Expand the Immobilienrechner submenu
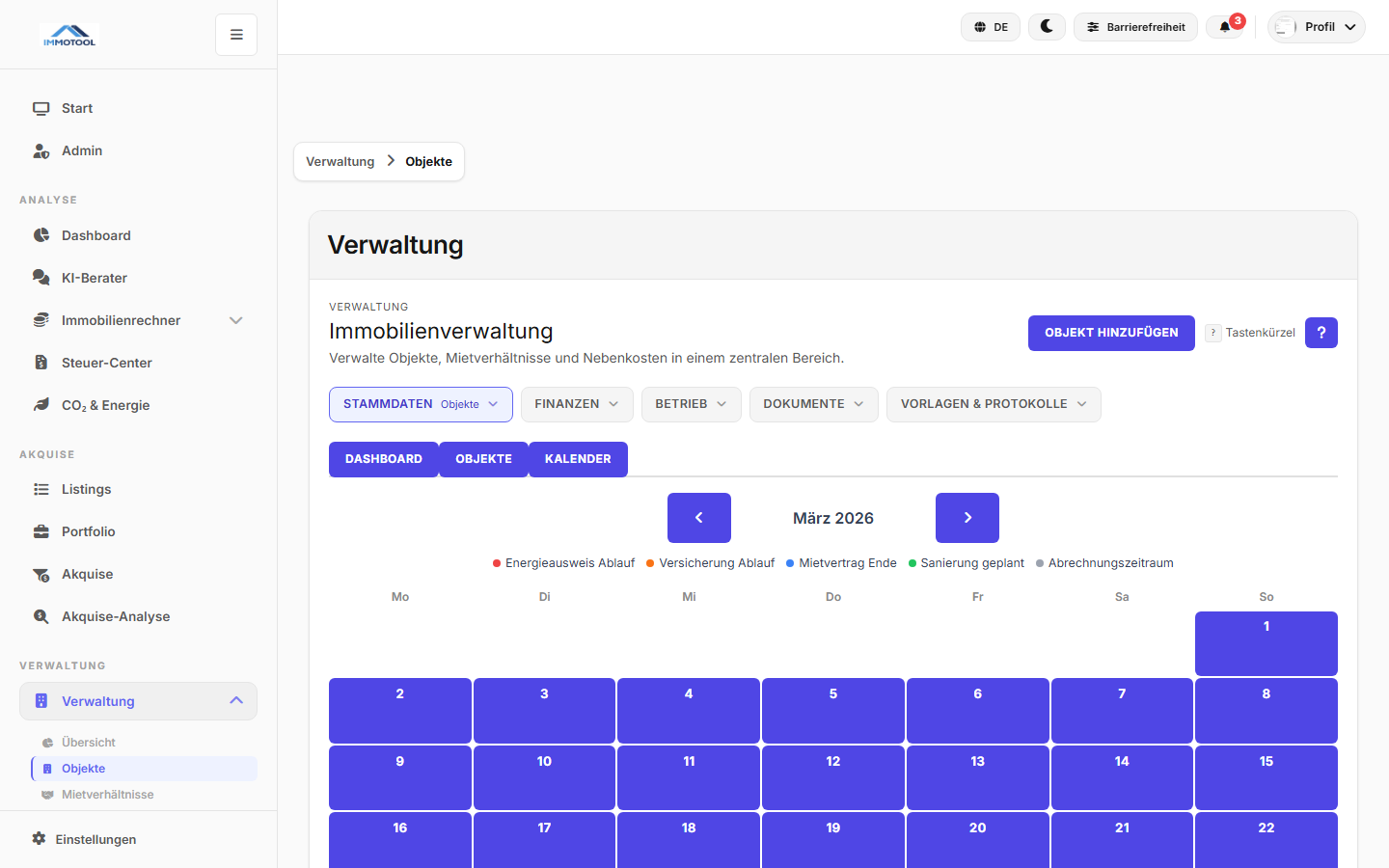This screenshot has width=1389, height=868. click(x=236, y=320)
